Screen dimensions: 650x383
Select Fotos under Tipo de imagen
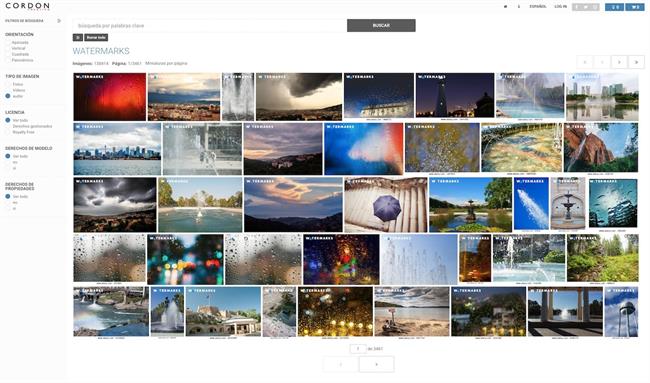8,84
